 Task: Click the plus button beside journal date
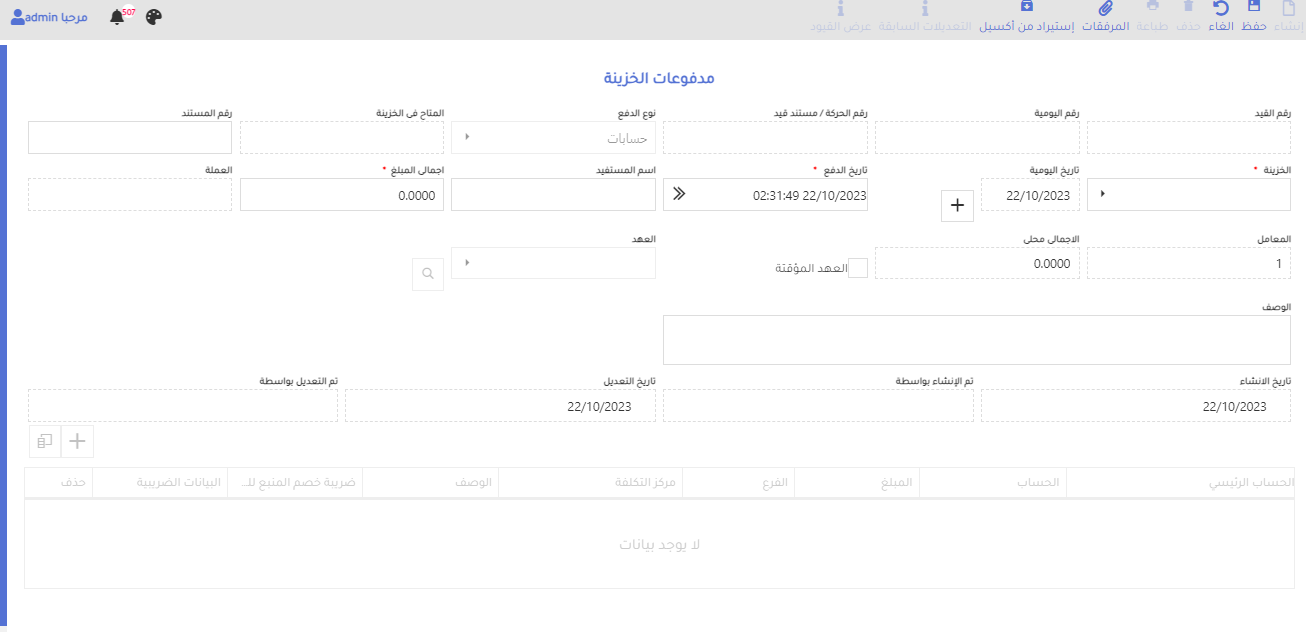[957, 205]
